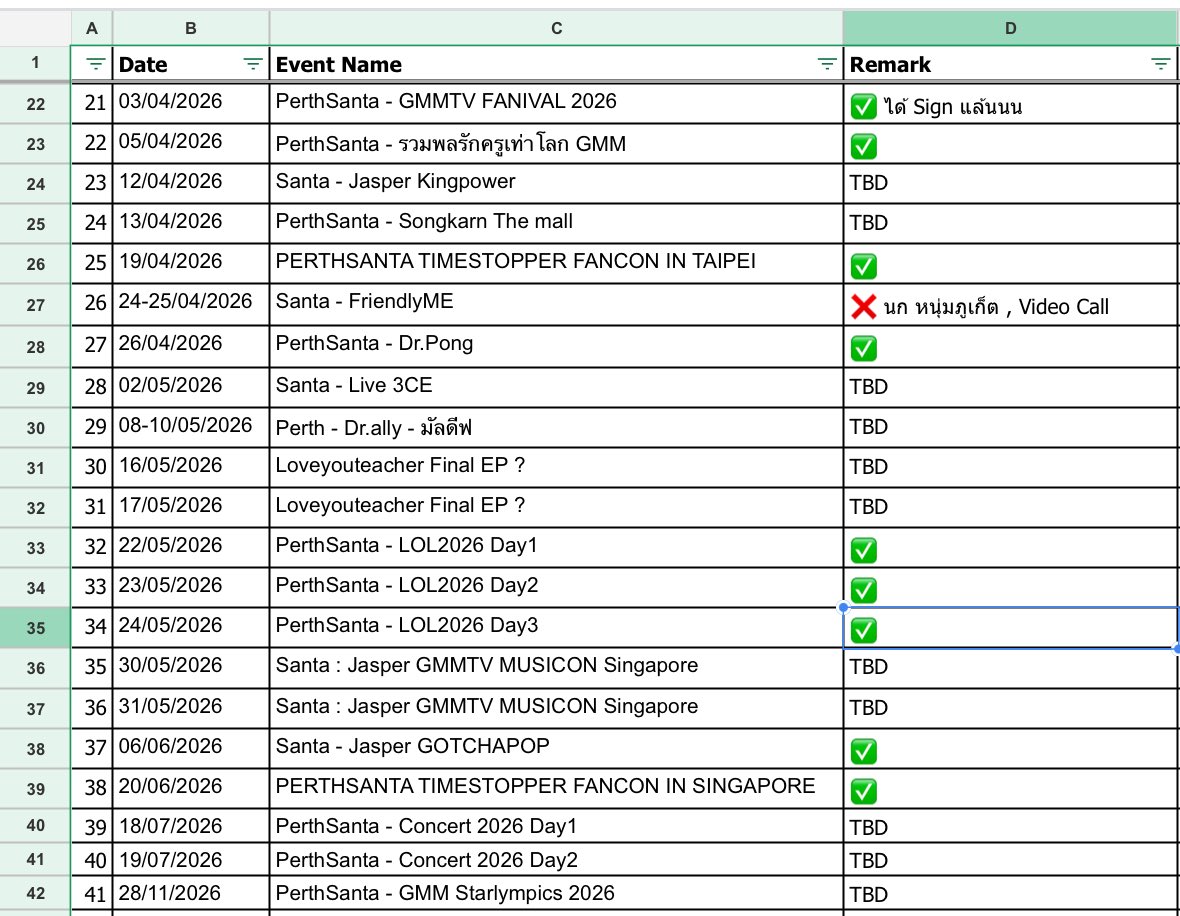Open the Event Name column filter dropdown

pos(827,64)
